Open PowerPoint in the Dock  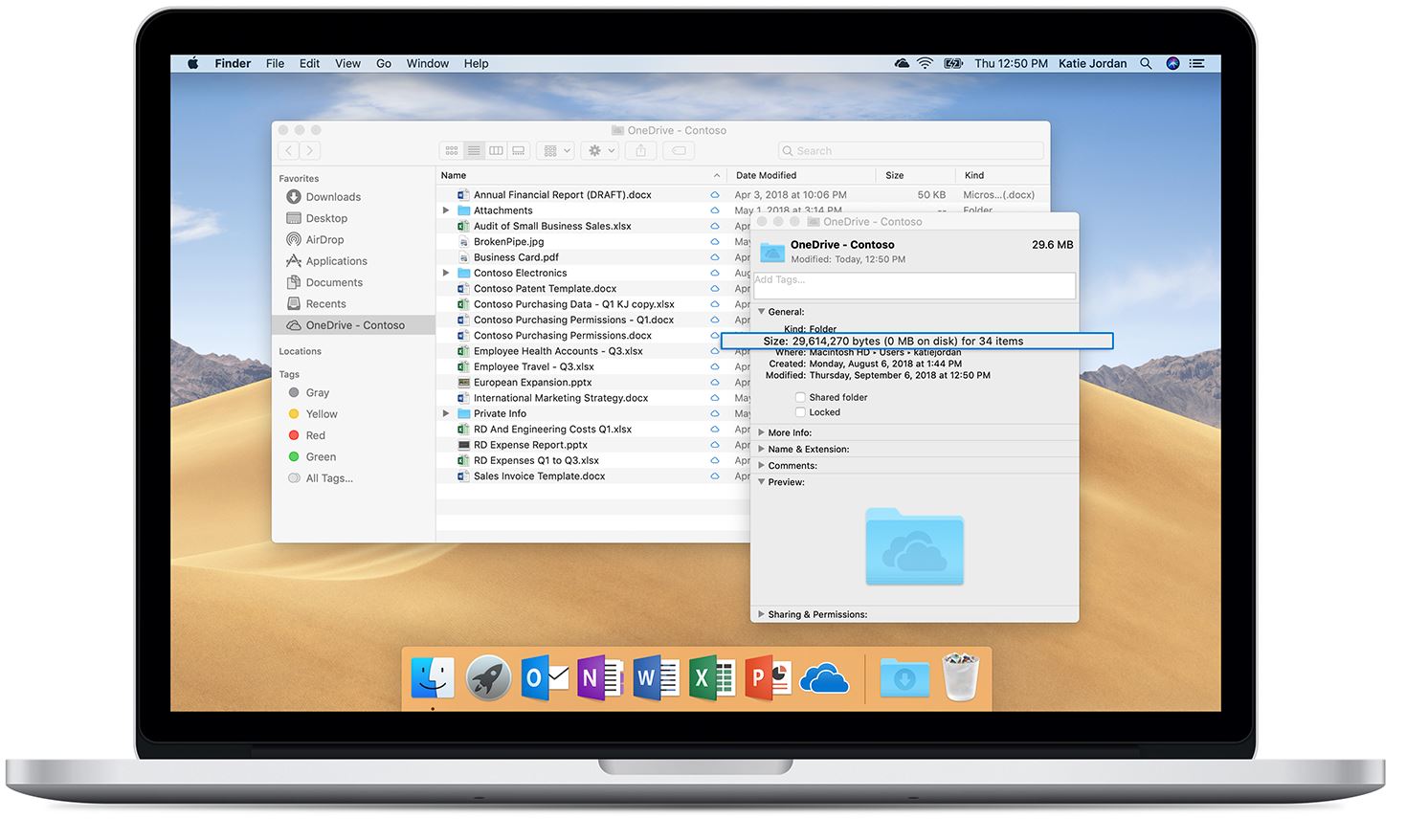769,678
